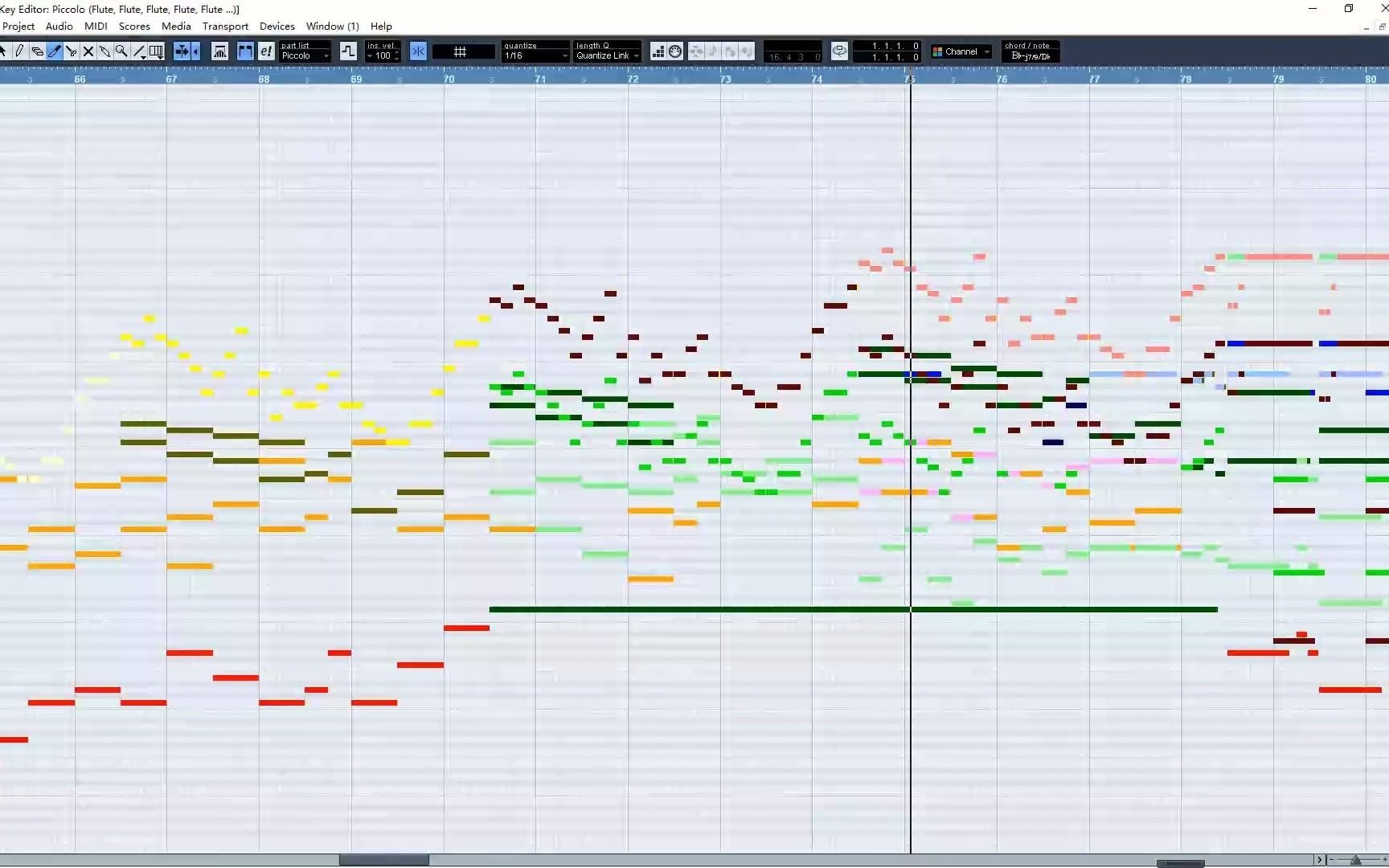Click bar 72 in the ruler
The width and height of the screenshot is (1389, 868).
pos(633,79)
